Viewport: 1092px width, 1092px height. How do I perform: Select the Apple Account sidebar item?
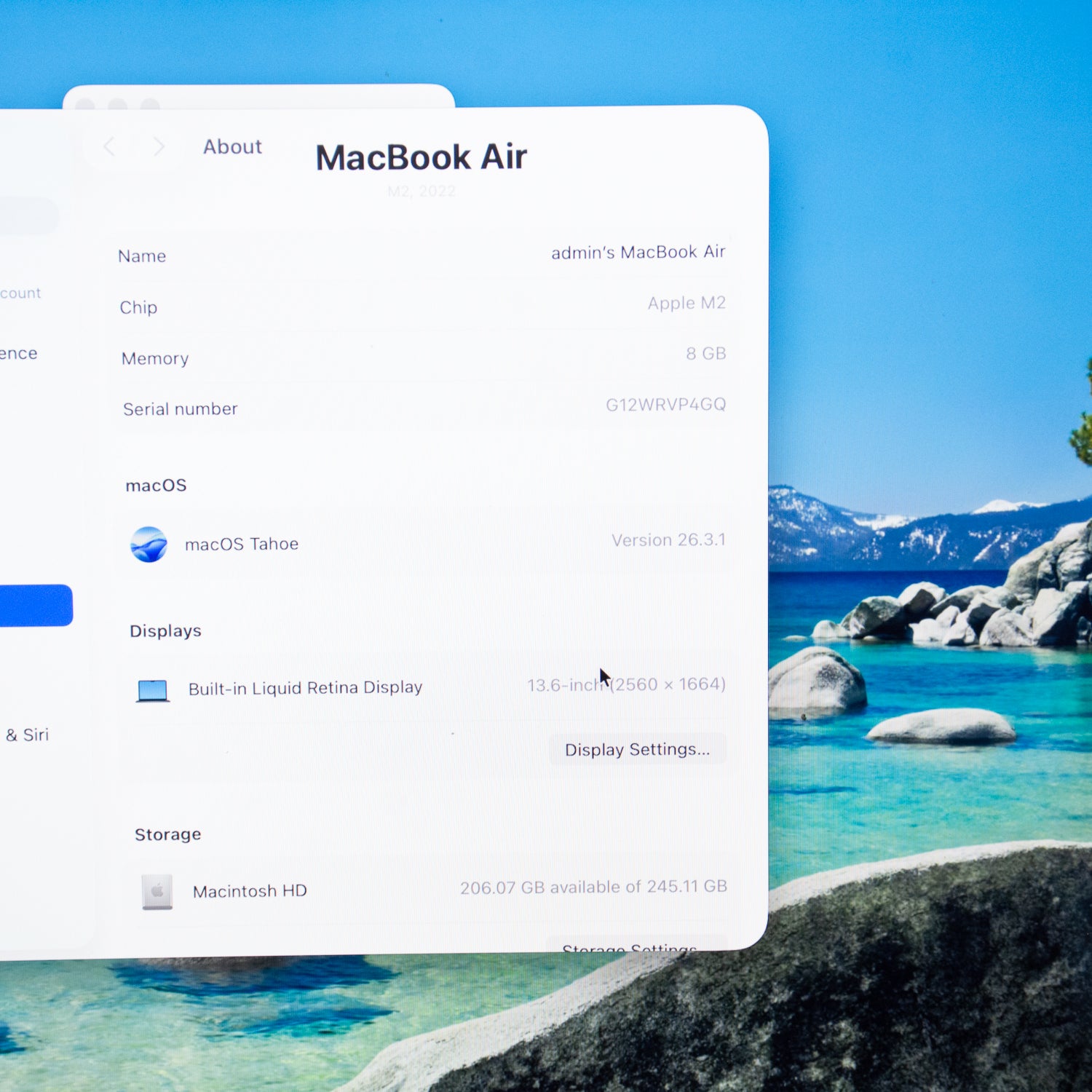click(22, 292)
